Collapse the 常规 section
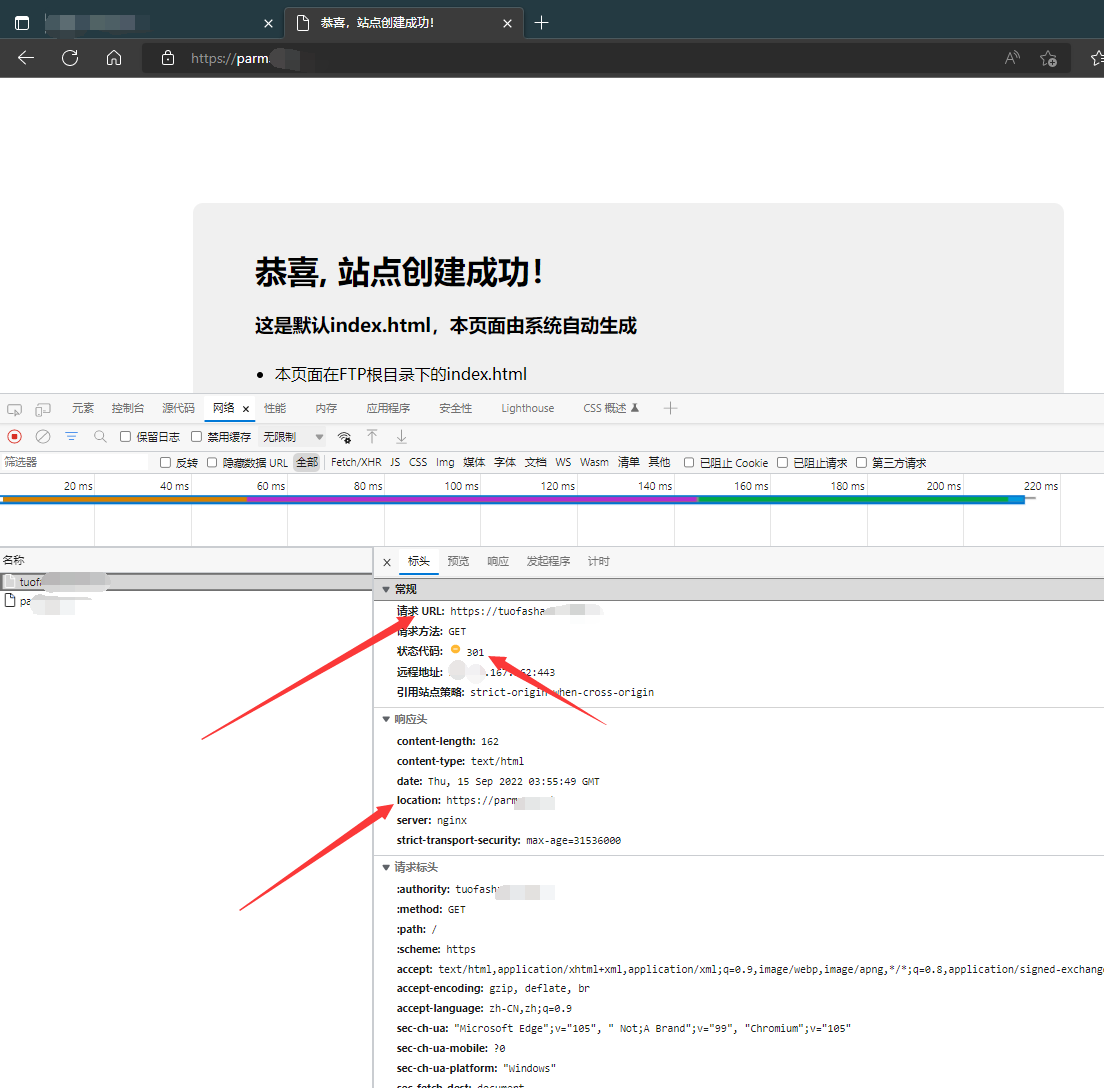Image resolution: width=1104 pixels, height=1088 pixels. click(386, 589)
